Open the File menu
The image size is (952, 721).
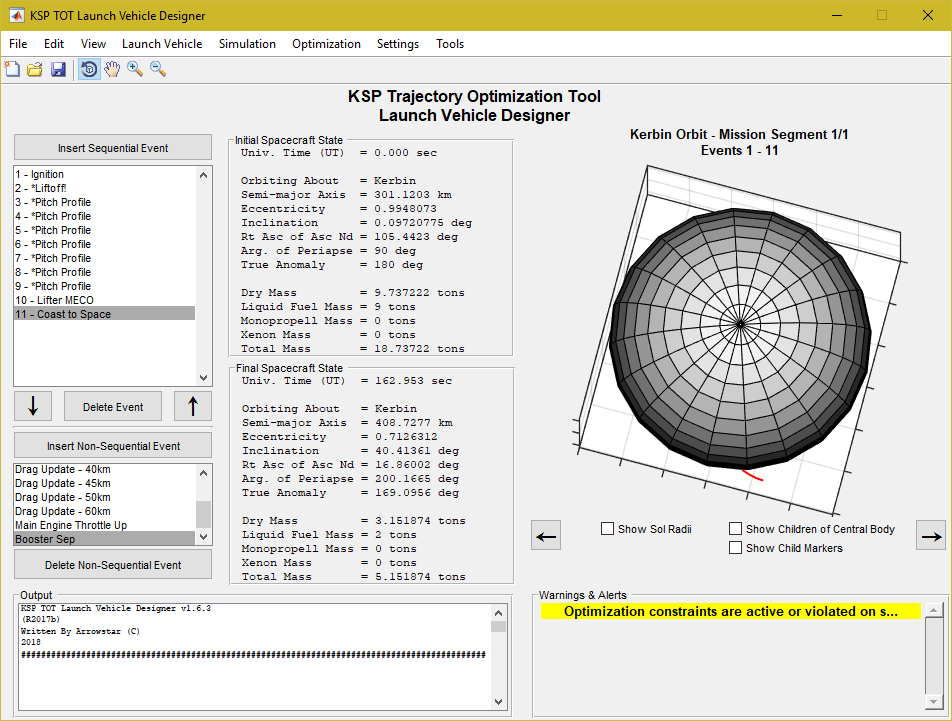coord(18,44)
